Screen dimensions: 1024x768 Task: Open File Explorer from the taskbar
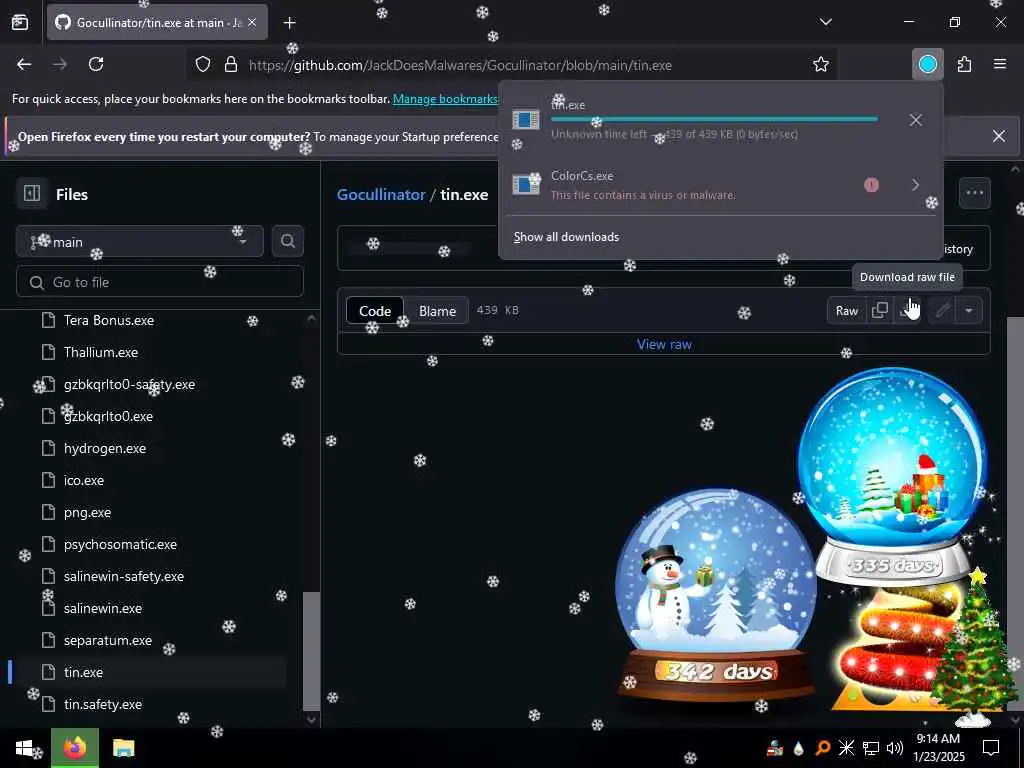(123, 748)
